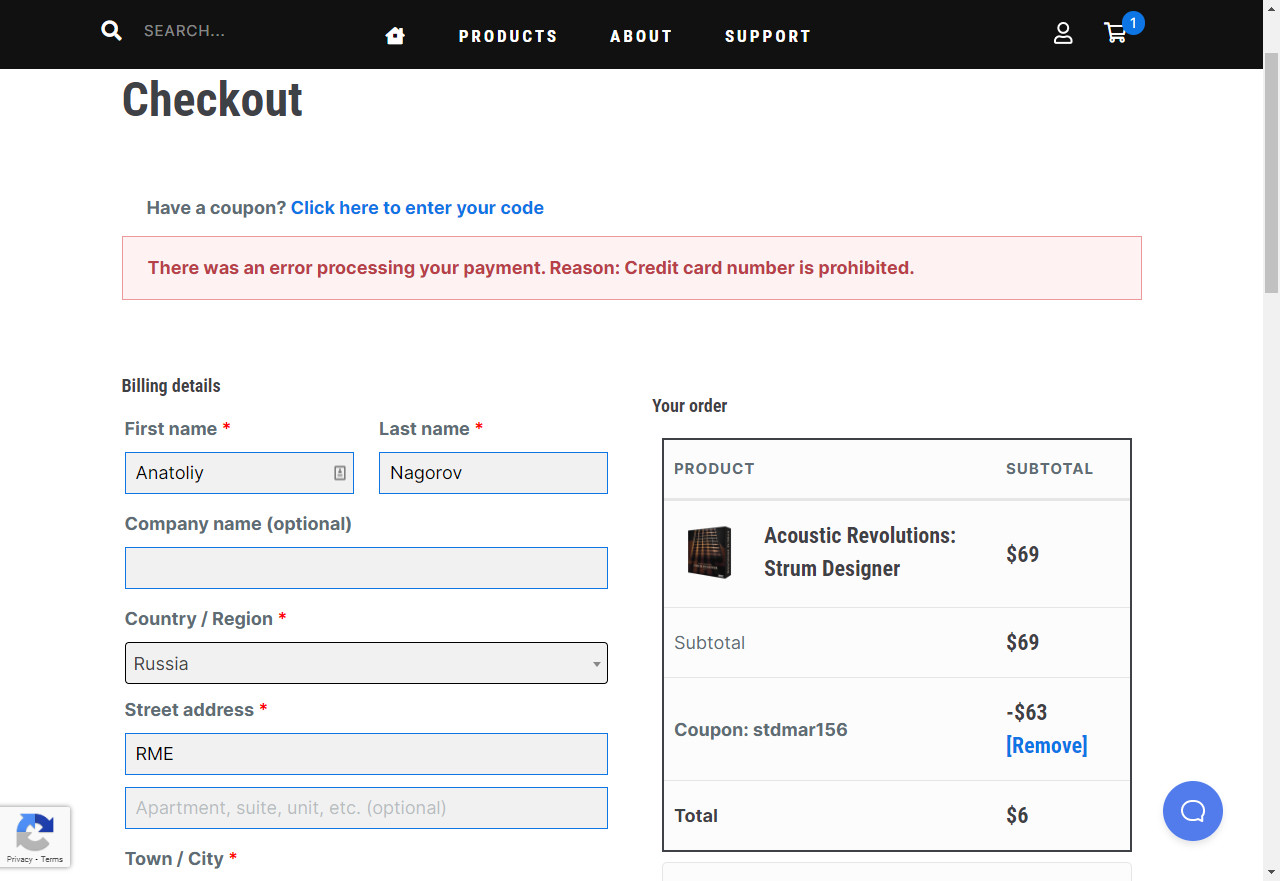Image resolution: width=1280 pixels, height=881 pixels.
Task: Expand the Country / Region dropdown
Action: [366, 663]
